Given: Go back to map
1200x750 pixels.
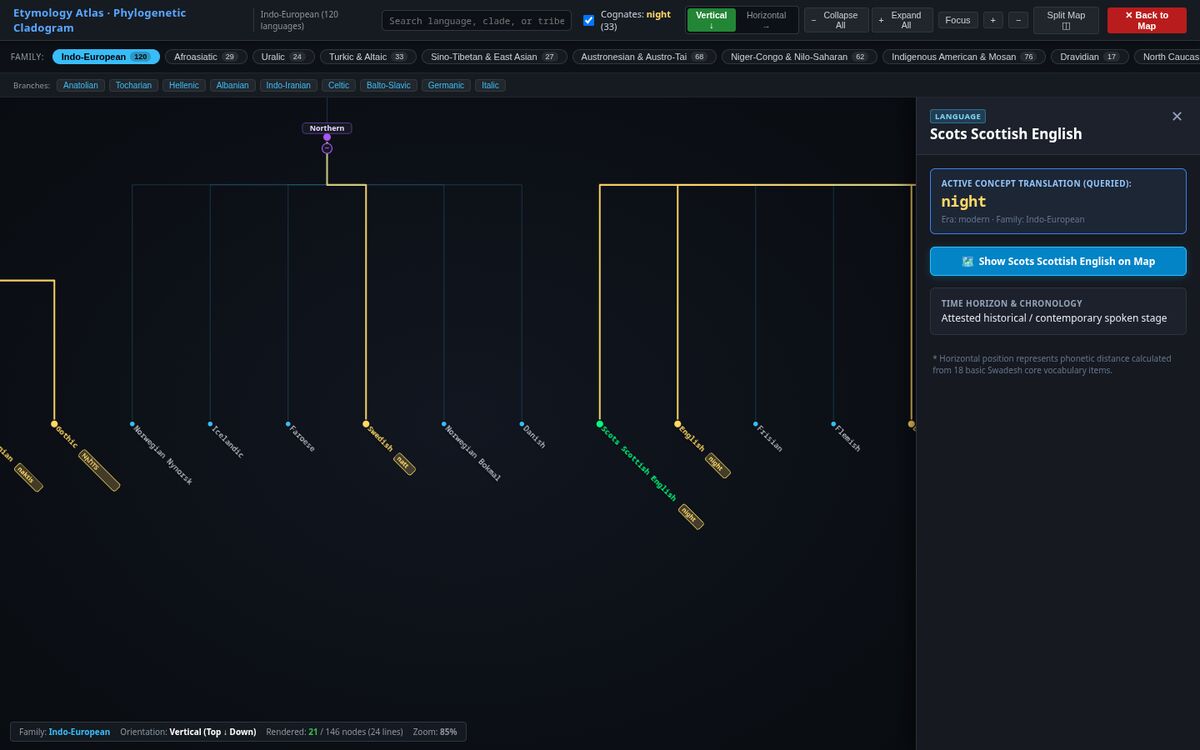Looking at the screenshot, I should [x=1146, y=20].
